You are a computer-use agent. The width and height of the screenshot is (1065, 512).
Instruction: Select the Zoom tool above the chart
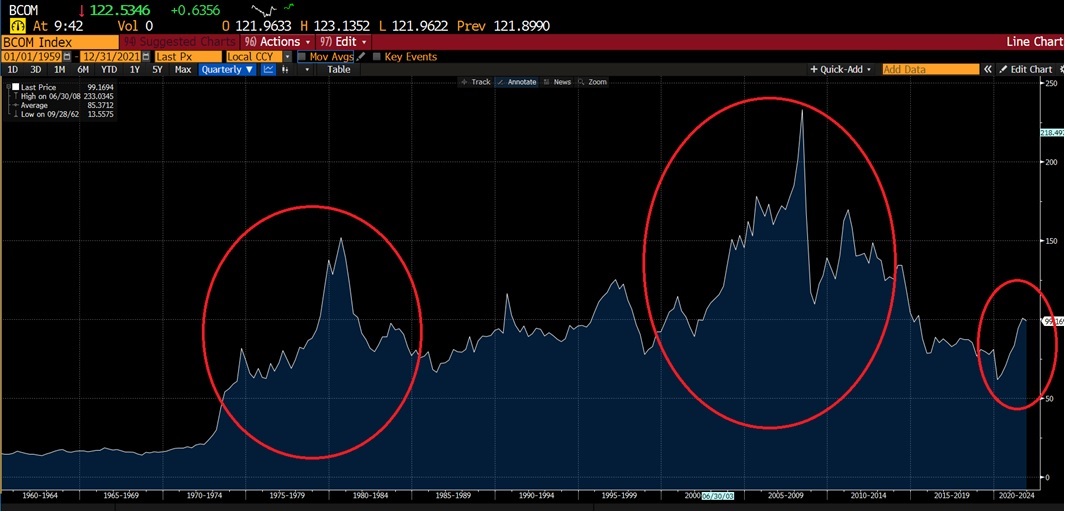[593, 81]
